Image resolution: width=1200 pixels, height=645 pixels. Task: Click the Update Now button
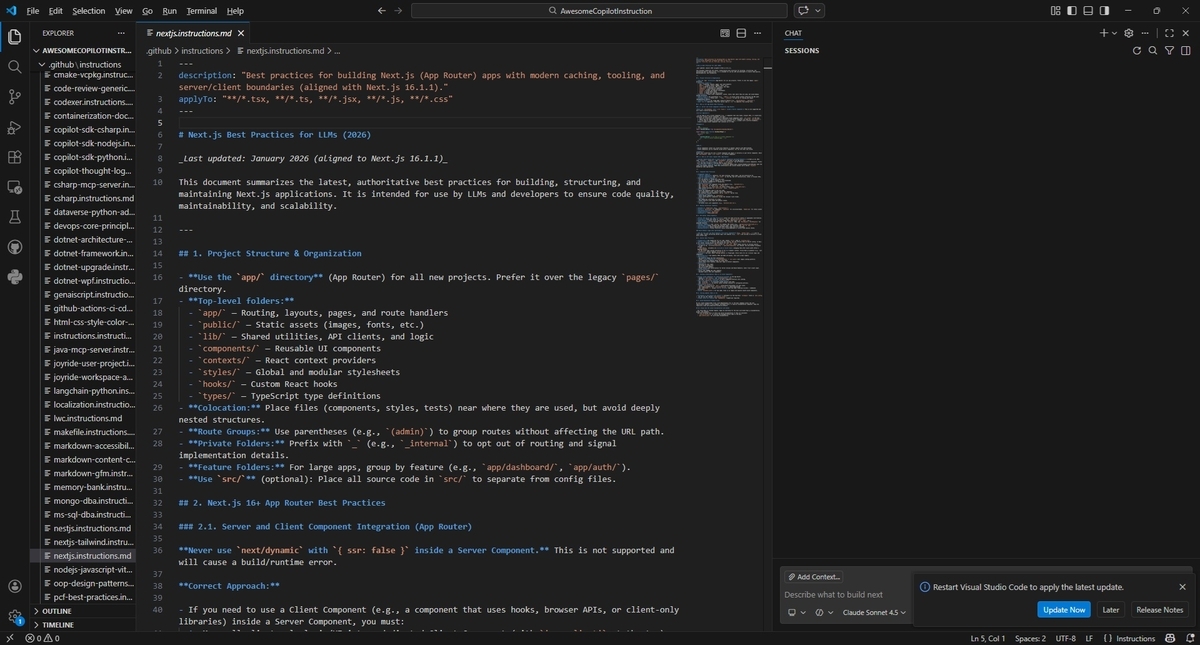(x=1064, y=609)
